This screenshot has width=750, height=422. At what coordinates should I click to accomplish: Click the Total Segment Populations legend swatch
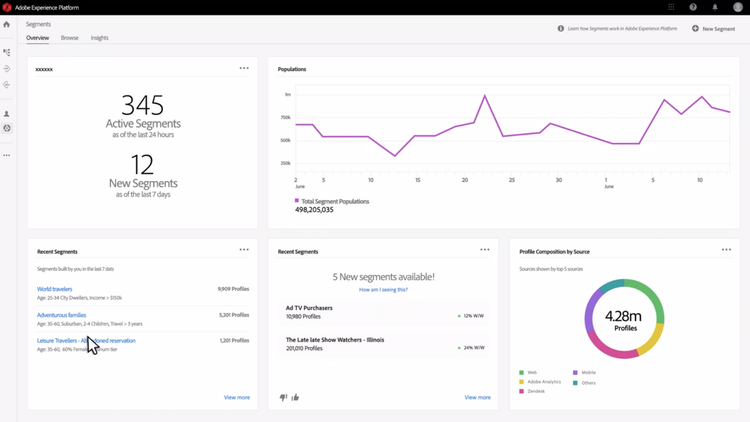[296, 201]
